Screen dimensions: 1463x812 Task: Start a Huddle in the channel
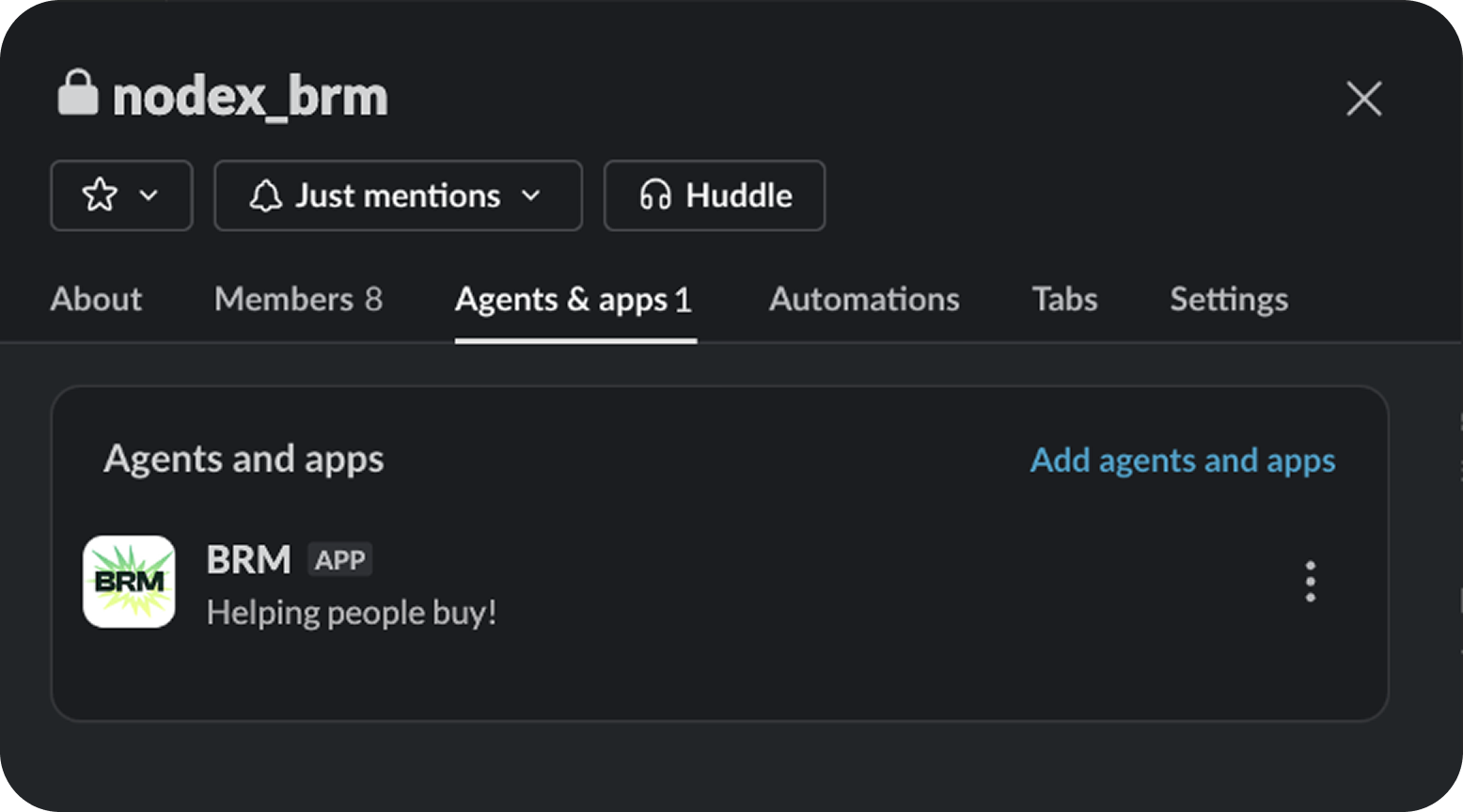[715, 195]
